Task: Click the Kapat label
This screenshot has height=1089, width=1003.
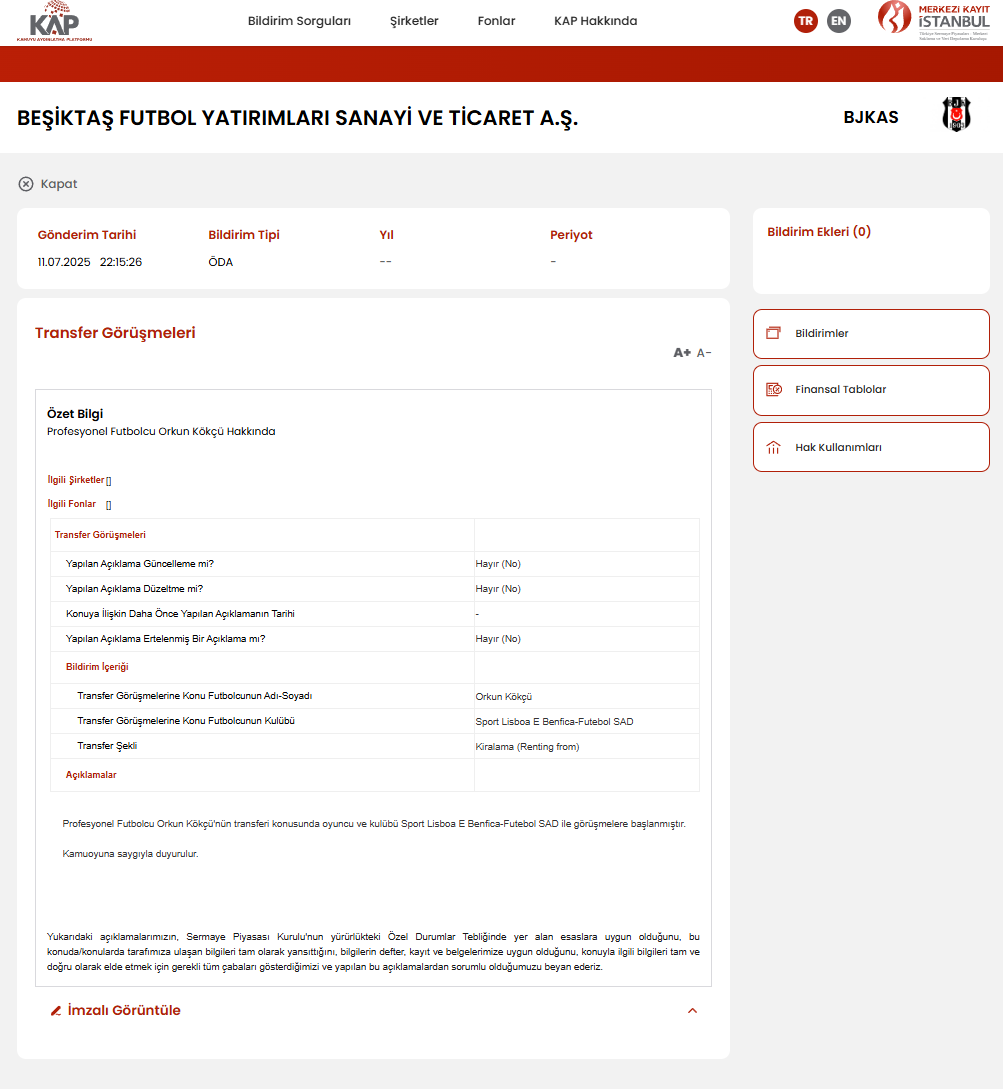Action: pos(59,184)
